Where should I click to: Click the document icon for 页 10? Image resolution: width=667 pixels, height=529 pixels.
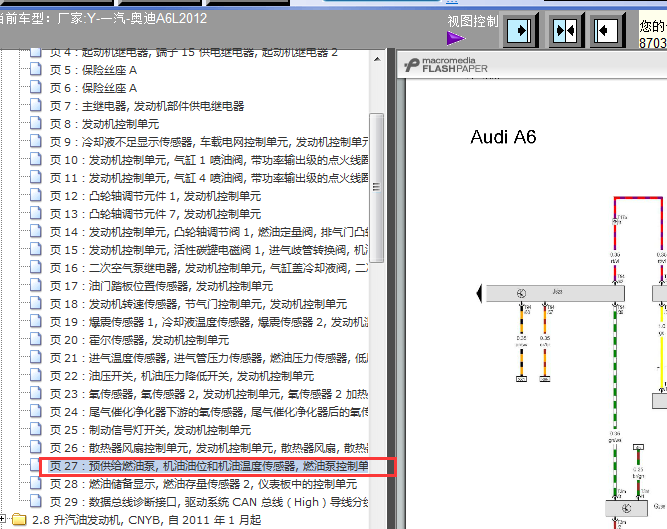coord(36,159)
